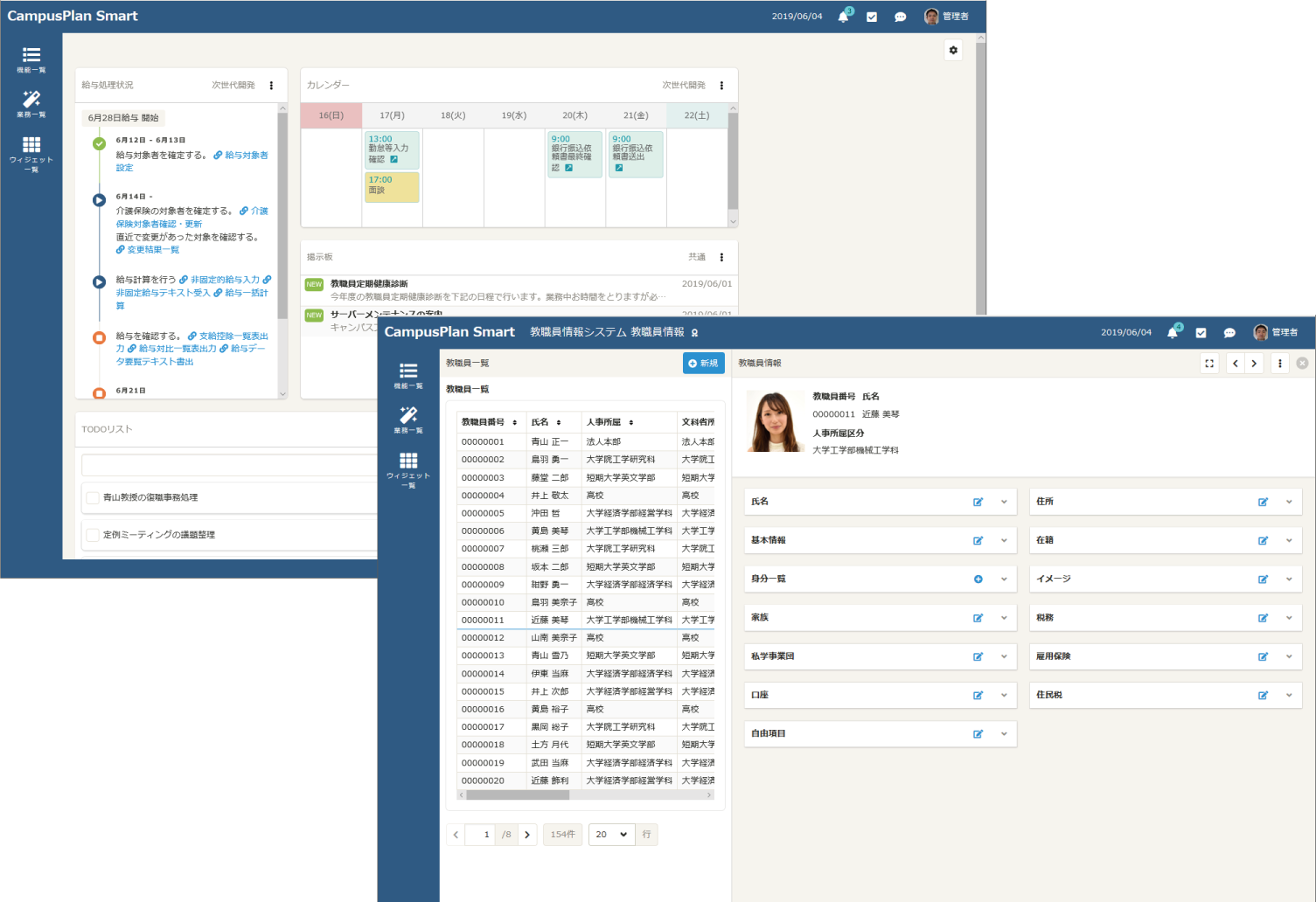The height and width of the screenshot is (902, 1316).
Task: Click the edit icon for 氏名 section
Action: tap(978, 502)
